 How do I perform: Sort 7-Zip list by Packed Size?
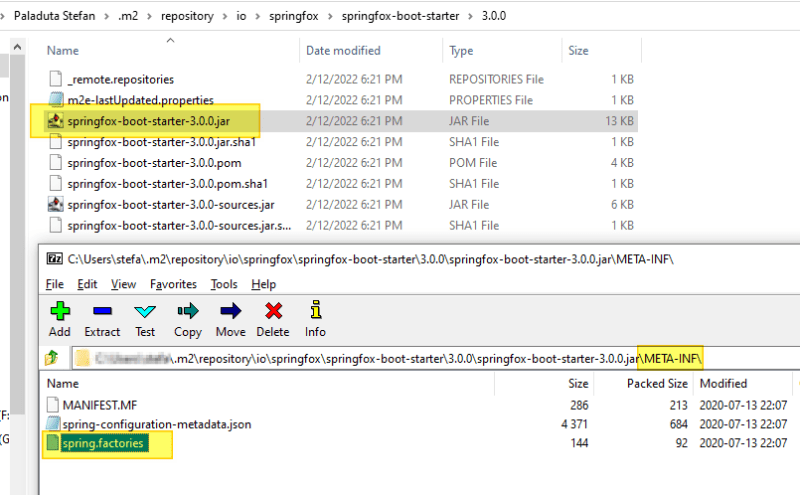click(x=657, y=384)
